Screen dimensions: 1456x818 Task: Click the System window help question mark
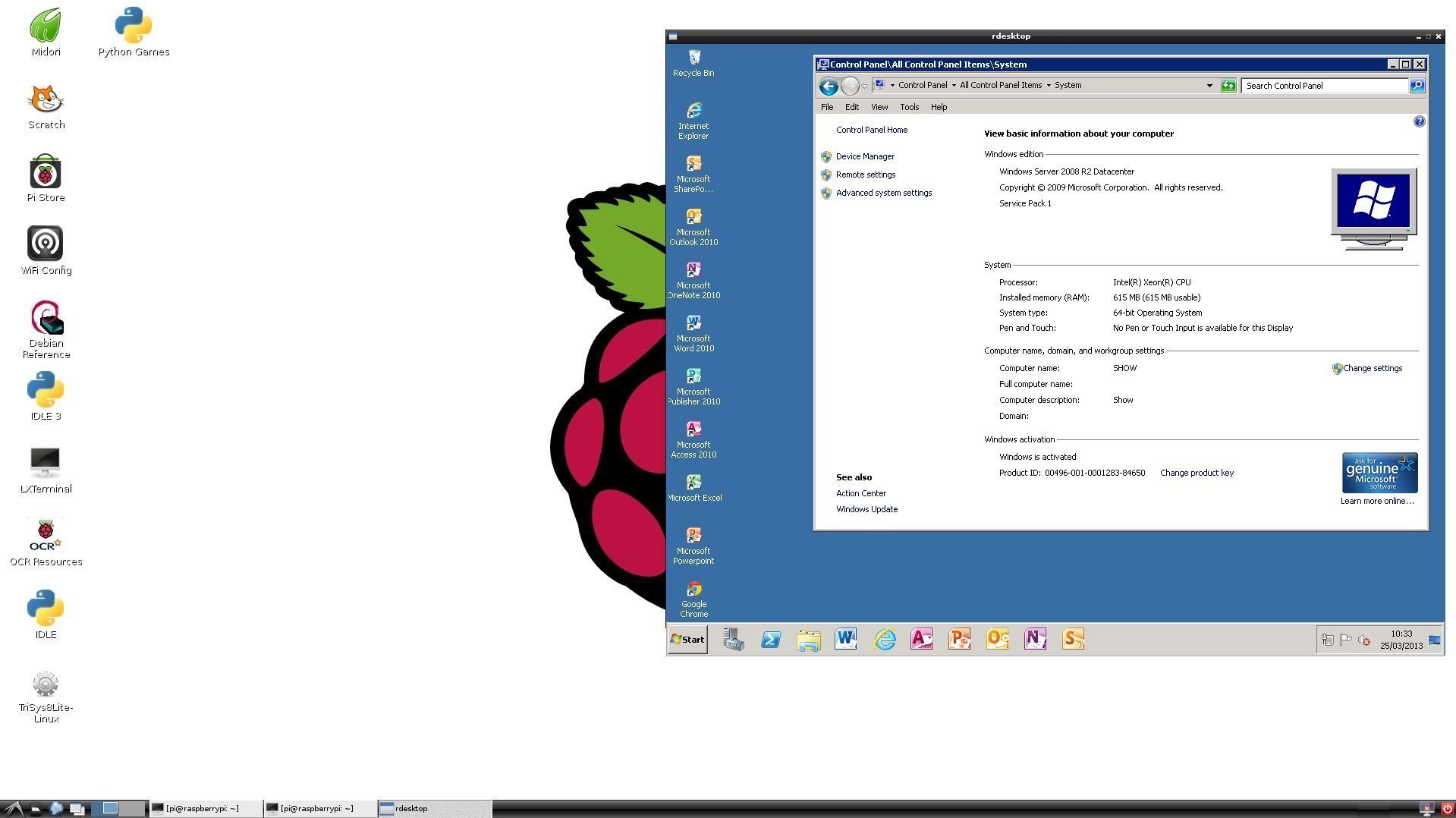pos(1419,121)
